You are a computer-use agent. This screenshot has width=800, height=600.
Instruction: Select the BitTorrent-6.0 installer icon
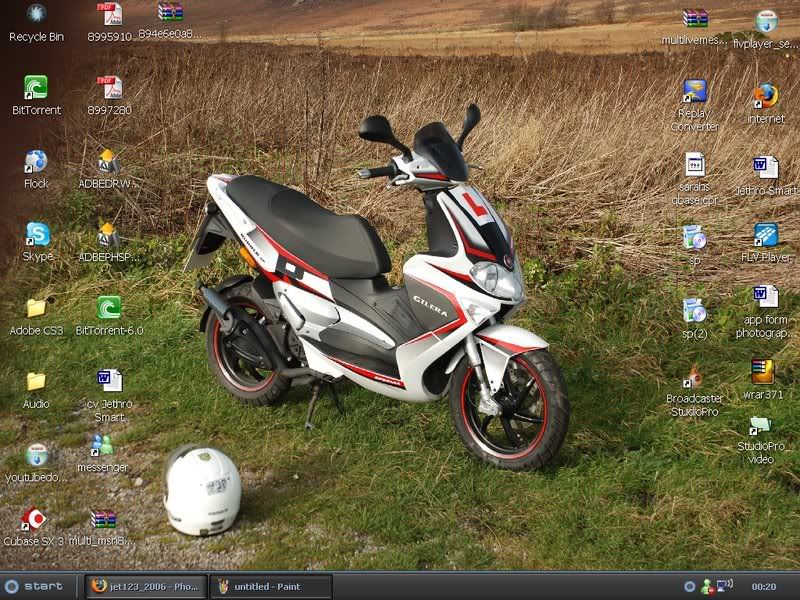[x=109, y=308]
